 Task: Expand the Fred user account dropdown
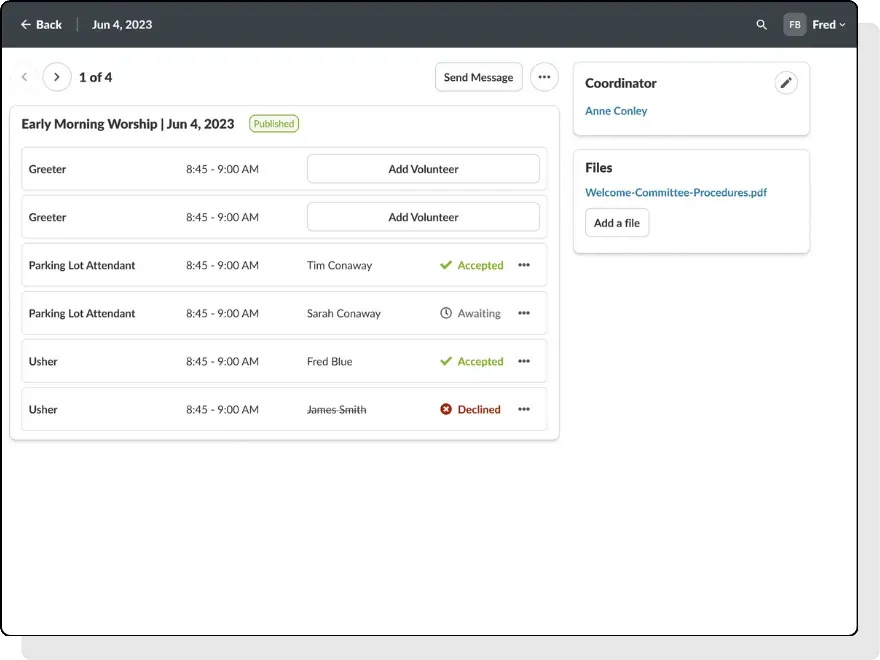click(x=829, y=25)
